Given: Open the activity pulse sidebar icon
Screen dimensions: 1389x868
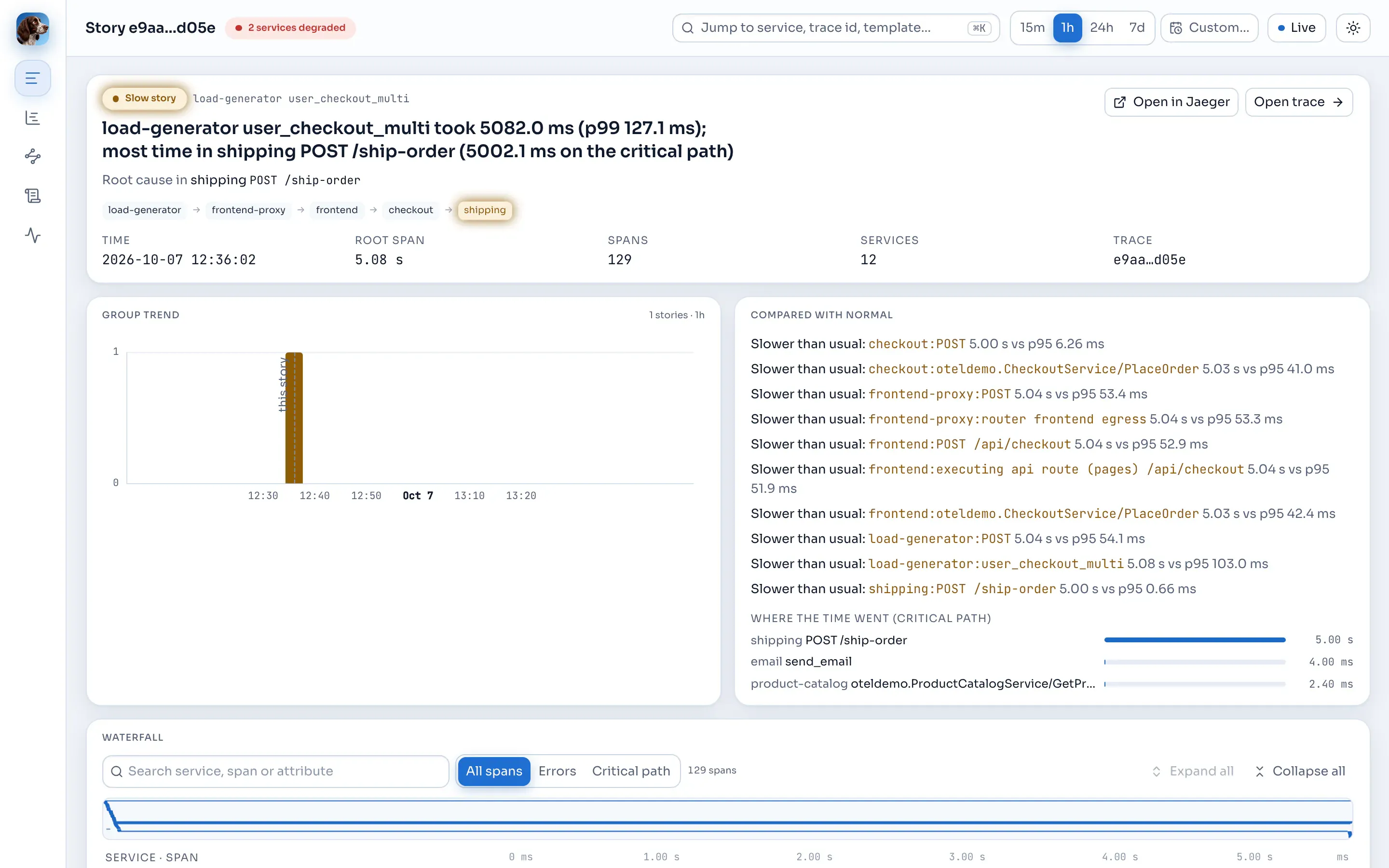Looking at the screenshot, I should pyautogui.click(x=33, y=235).
